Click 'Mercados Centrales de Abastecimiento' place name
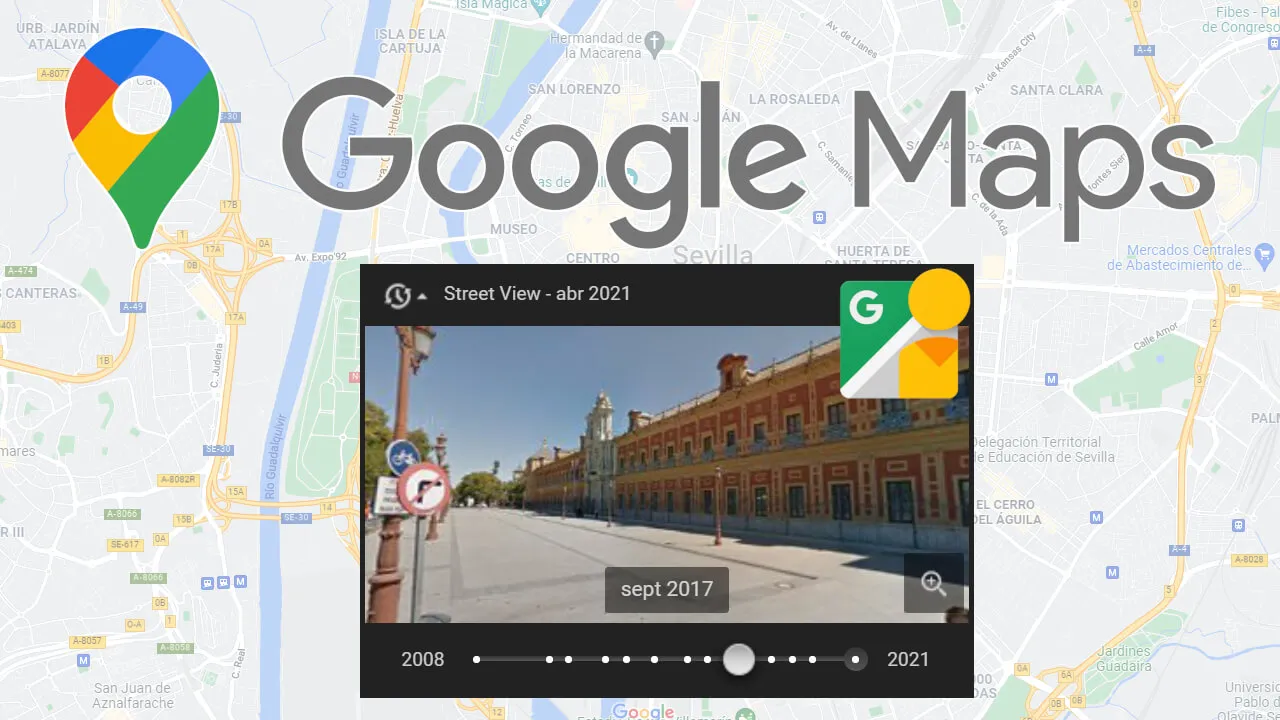The height and width of the screenshot is (720, 1280). [x=1179, y=258]
